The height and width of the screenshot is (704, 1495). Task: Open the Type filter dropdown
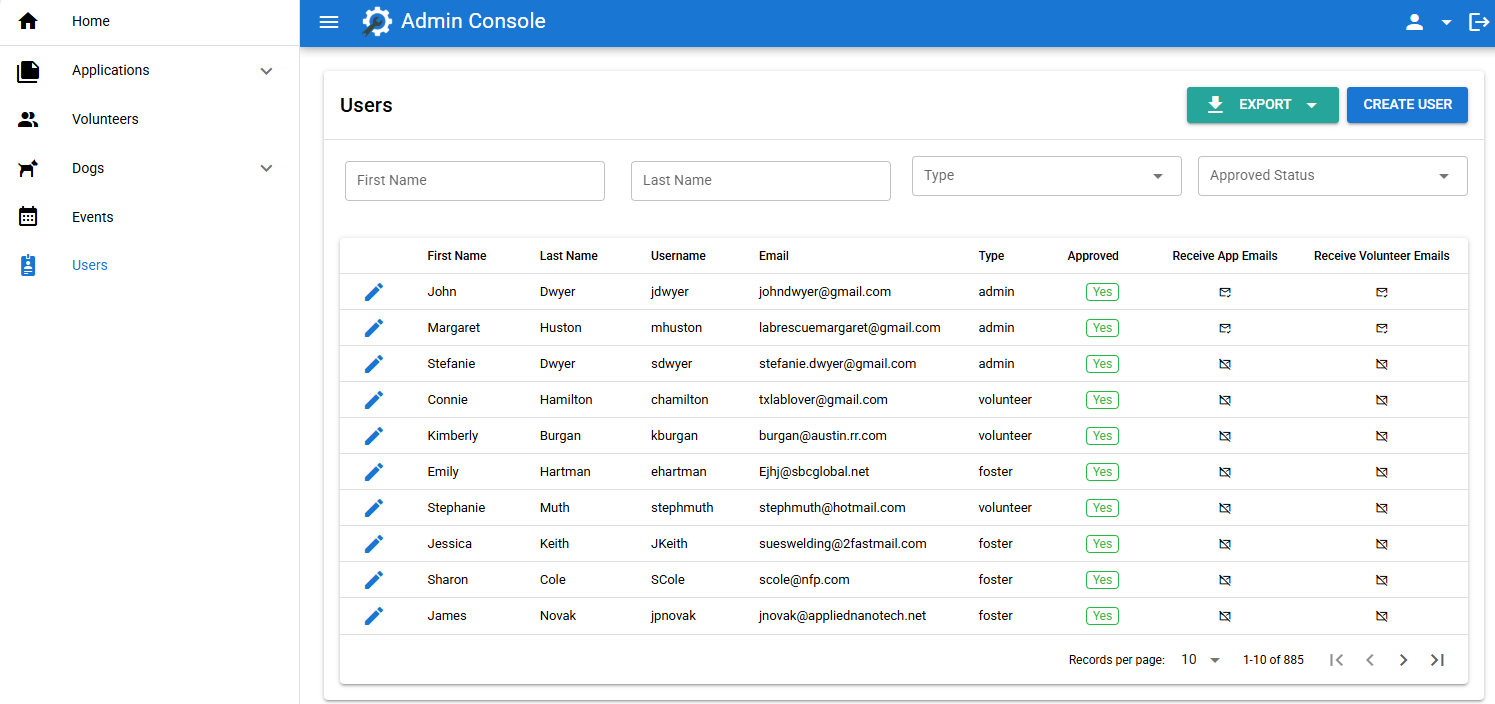1046,175
